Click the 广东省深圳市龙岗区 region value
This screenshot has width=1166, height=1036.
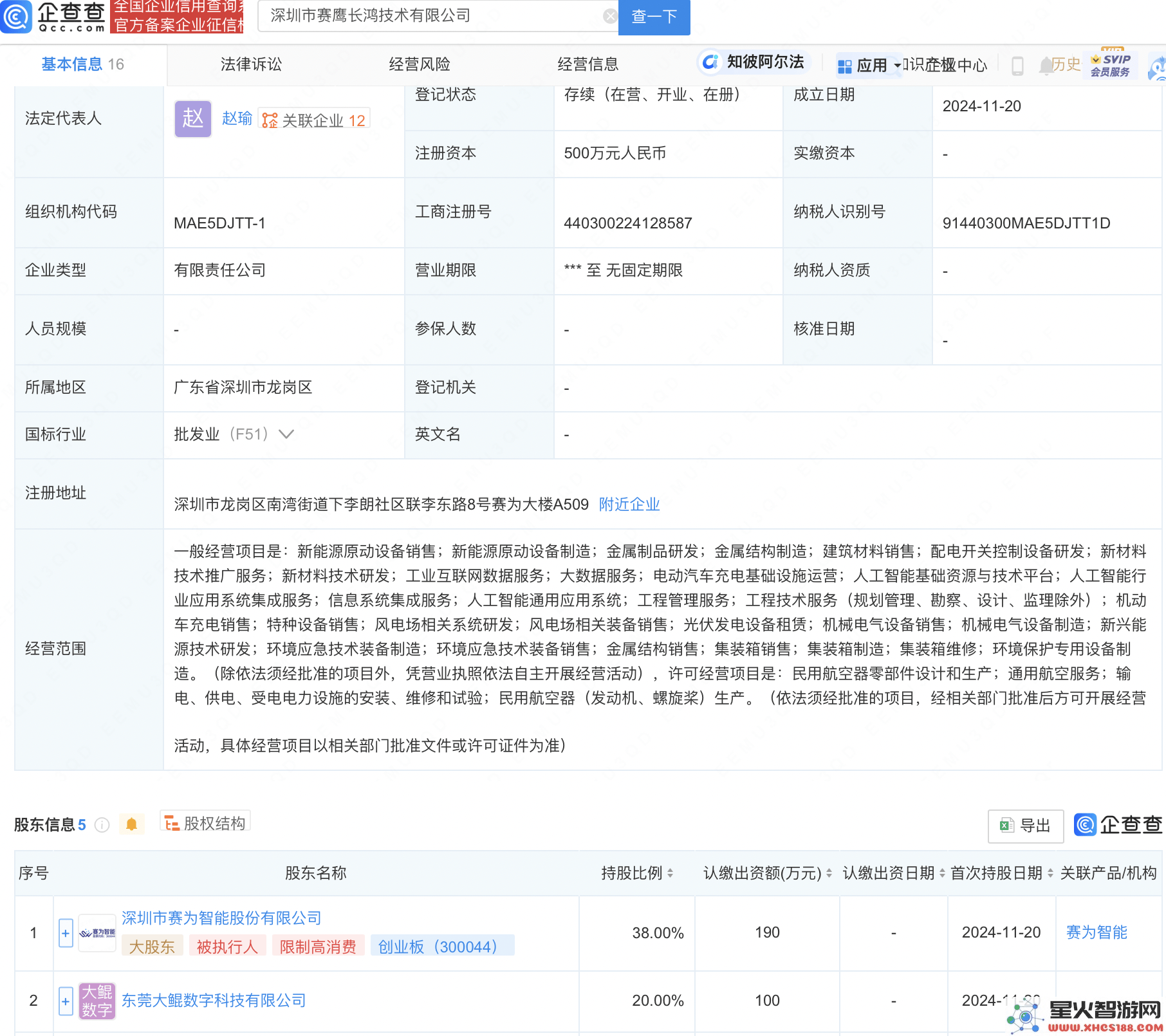pyautogui.click(x=243, y=387)
